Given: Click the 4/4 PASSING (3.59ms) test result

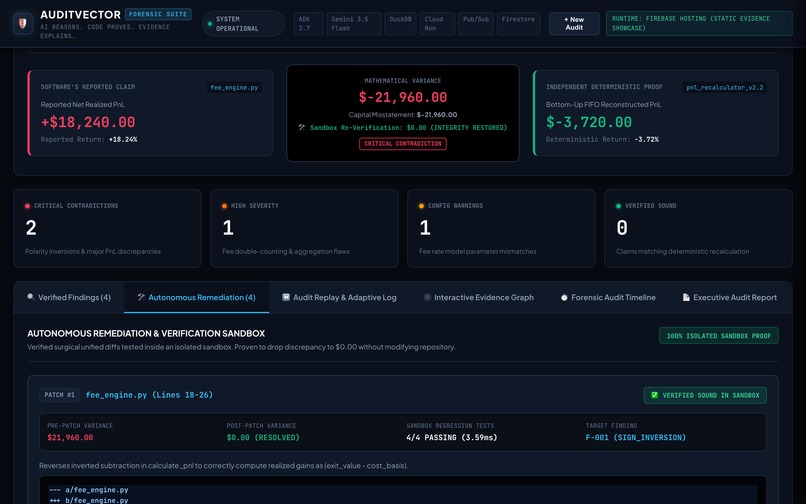Looking at the screenshot, I should [x=451, y=437].
